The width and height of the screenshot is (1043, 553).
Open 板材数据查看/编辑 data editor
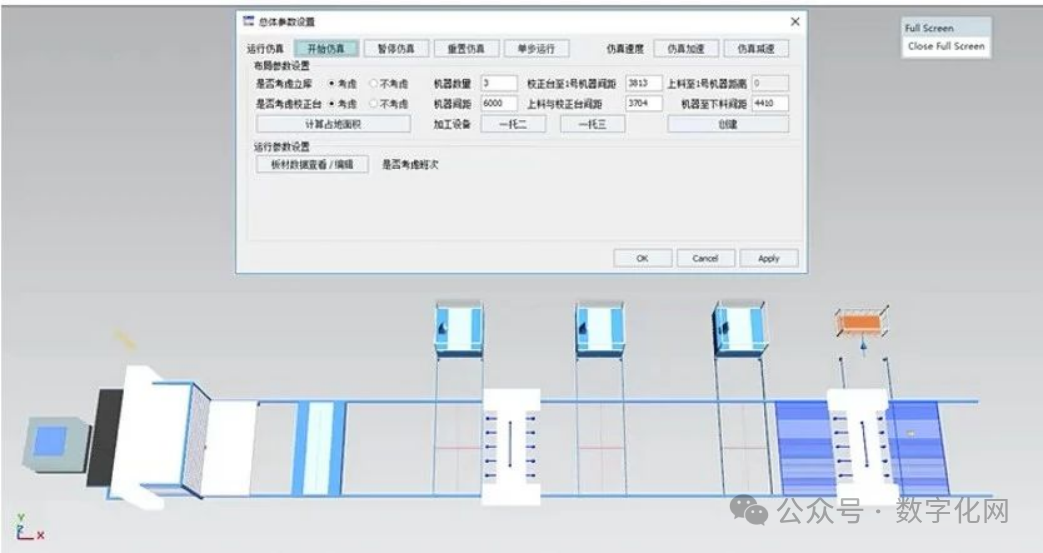point(312,164)
